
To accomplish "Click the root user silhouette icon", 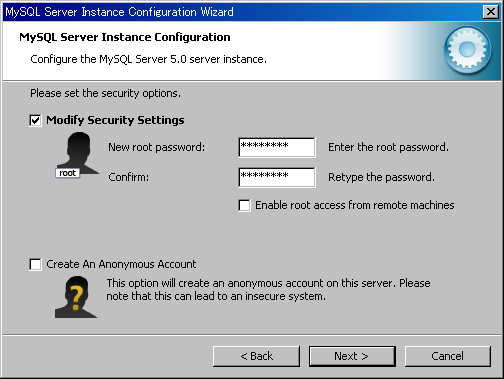I will point(78,154).
